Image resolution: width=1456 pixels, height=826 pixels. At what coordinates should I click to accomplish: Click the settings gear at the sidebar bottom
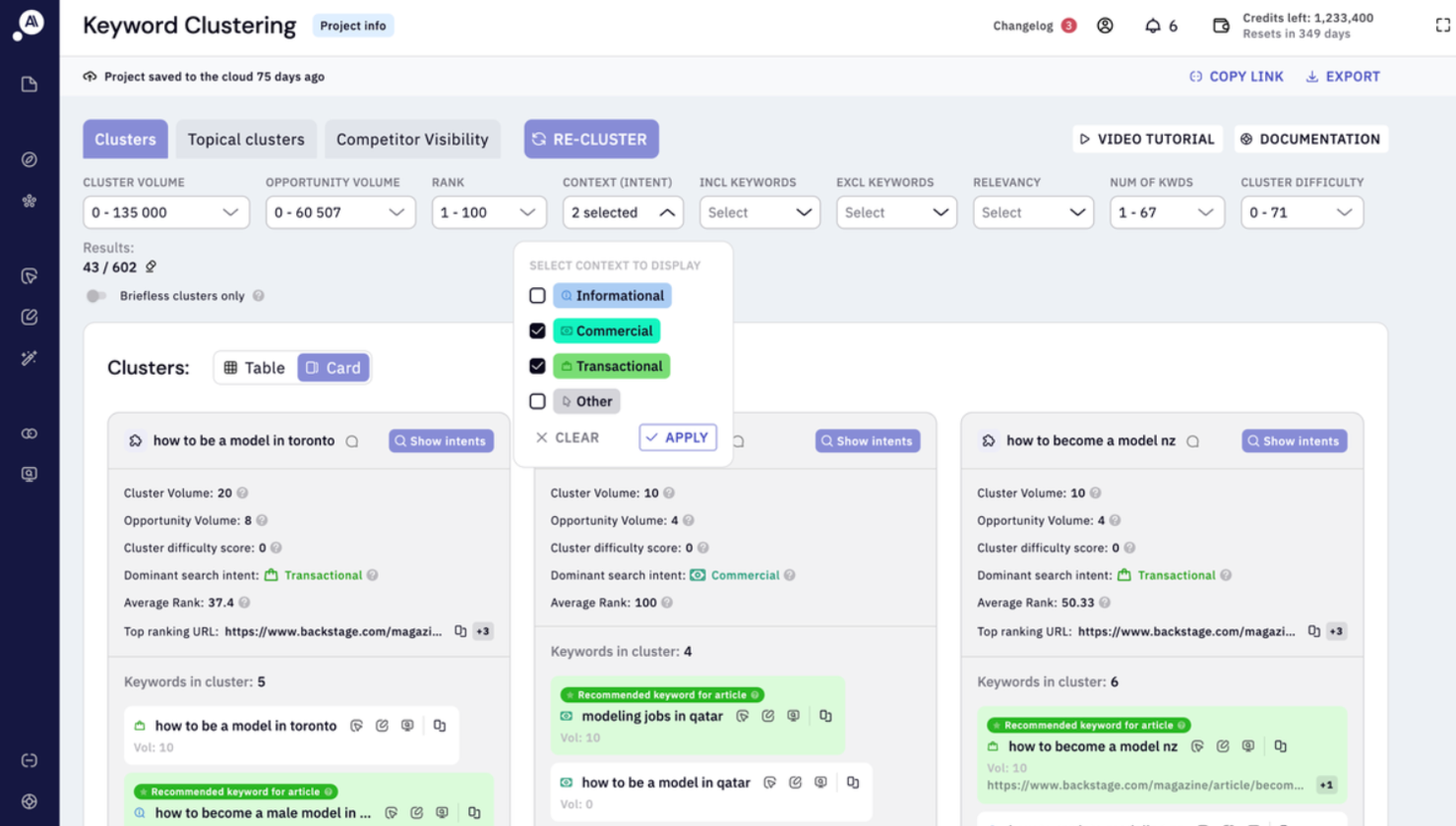pyautogui.click(x=30, y=801)
